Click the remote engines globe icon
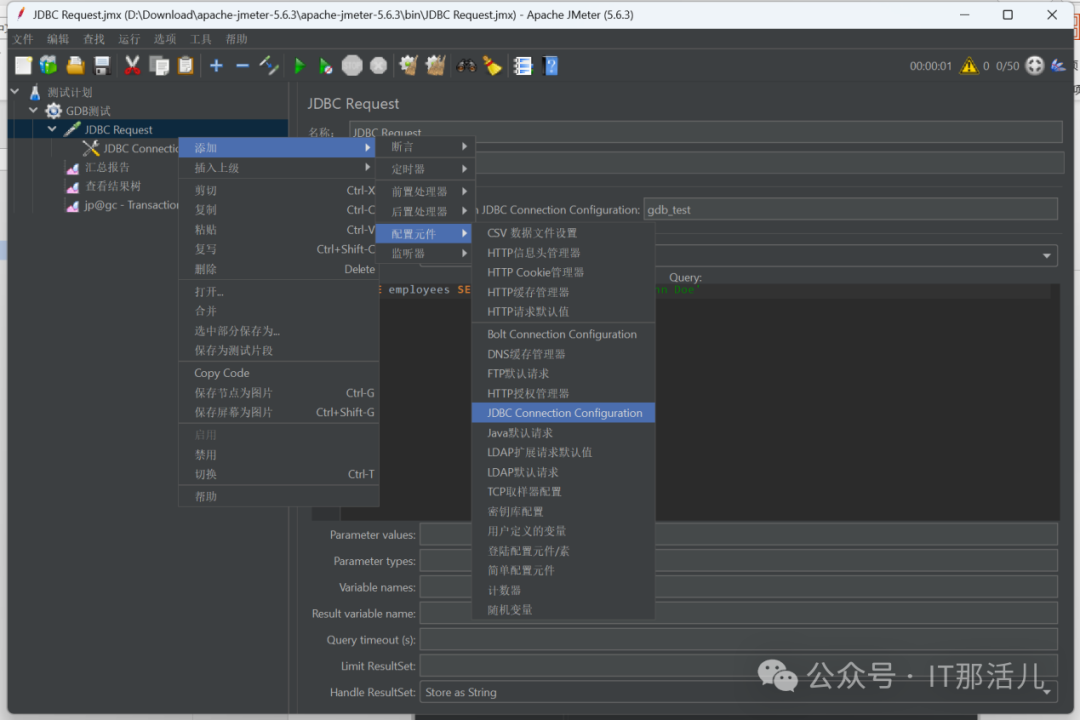Viewport: 1080px width, 720px height. coord(1035,65)
